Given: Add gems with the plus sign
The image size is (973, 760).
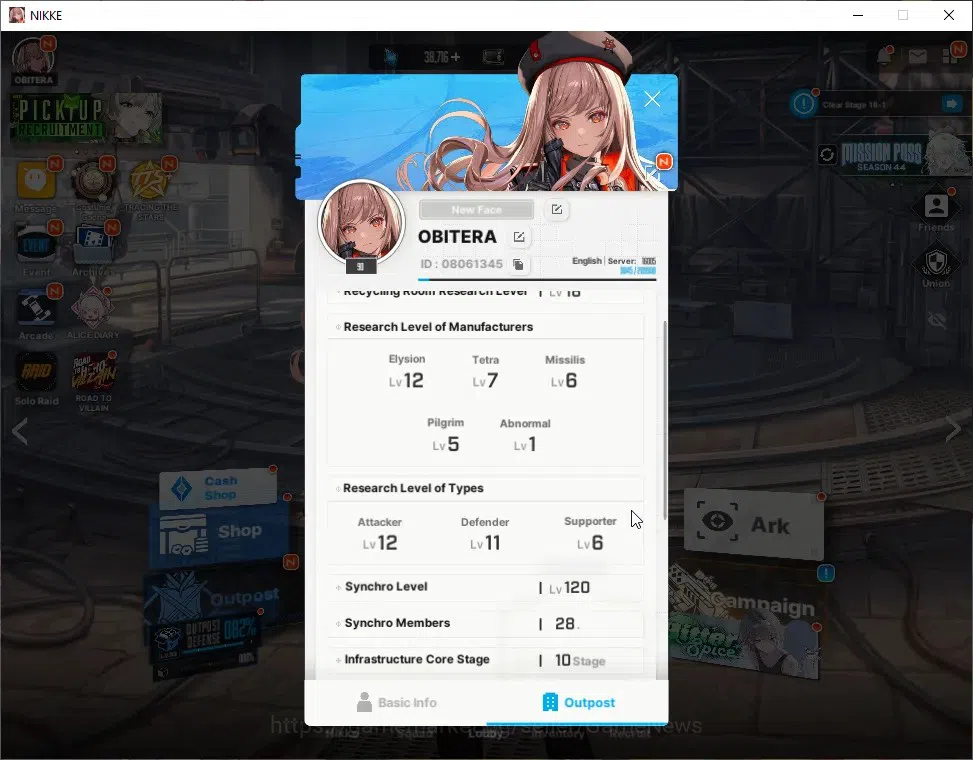Looking at the screenshot, I should pos(456,57).
